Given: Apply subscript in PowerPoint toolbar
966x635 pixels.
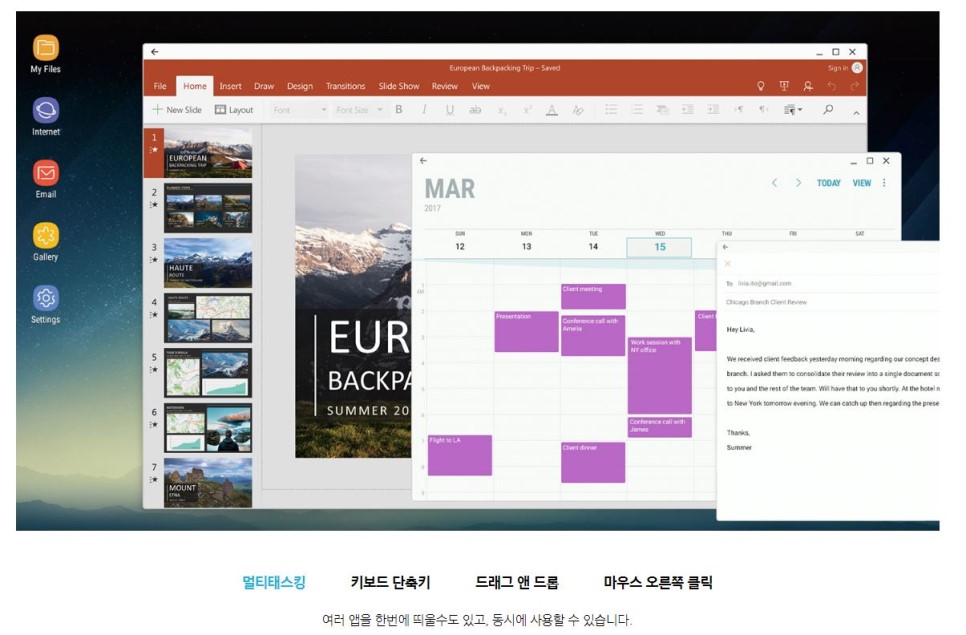Looking at the screenshot, I should pyautogui.click(x=502, y=110).
